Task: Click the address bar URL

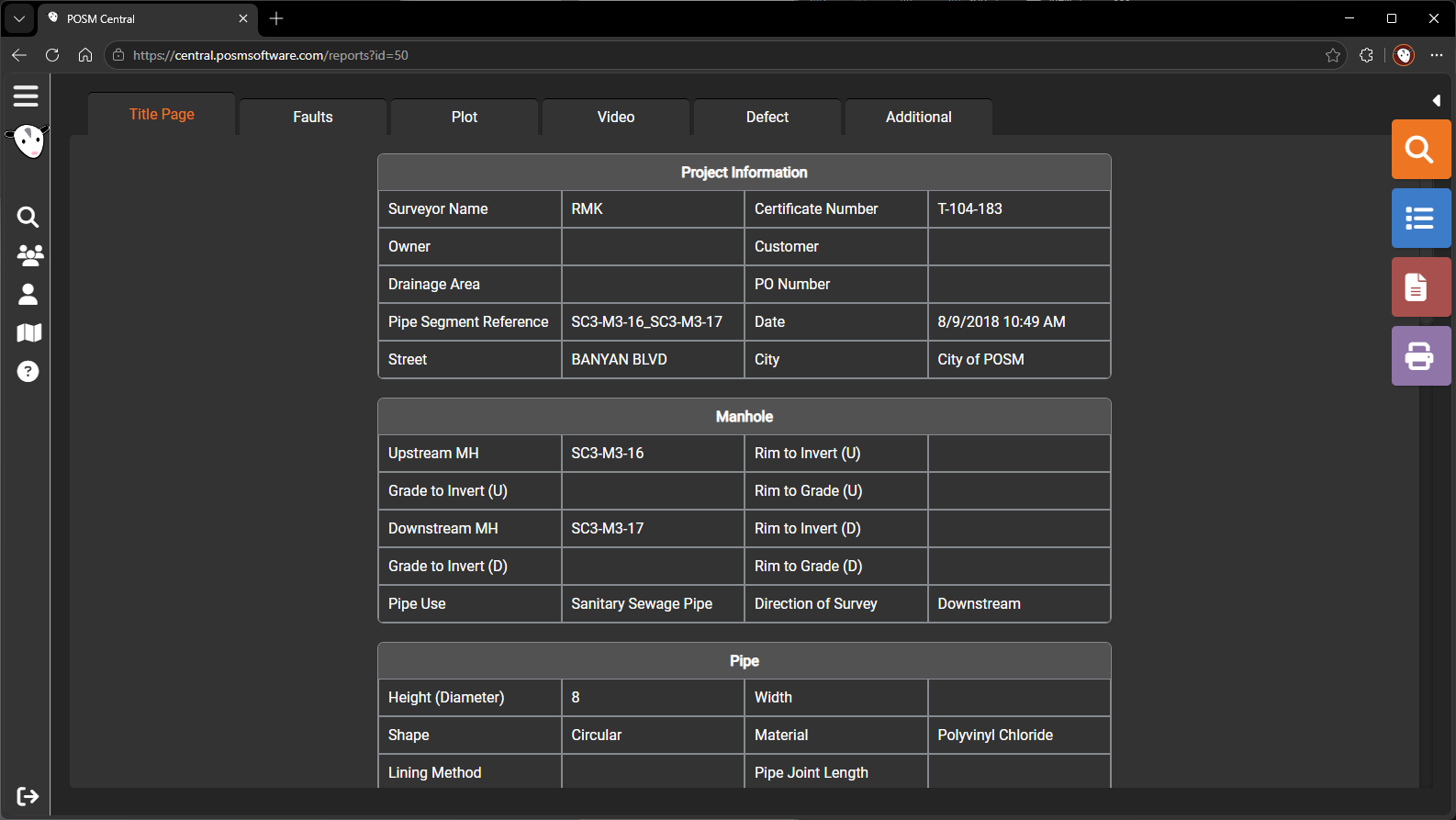Action: pyautogui.click(x=271, y=55)
